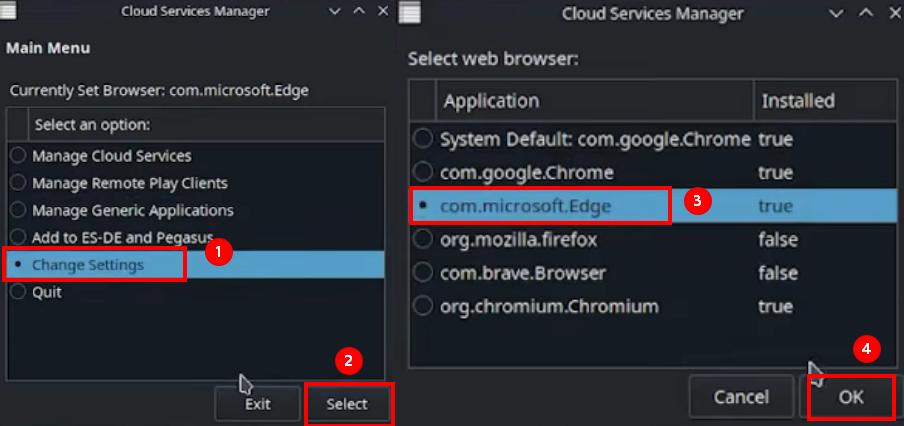Choose Manage Generic Applications radio option
This screenshot has height=426, width=904.
[x=18, y=210]
